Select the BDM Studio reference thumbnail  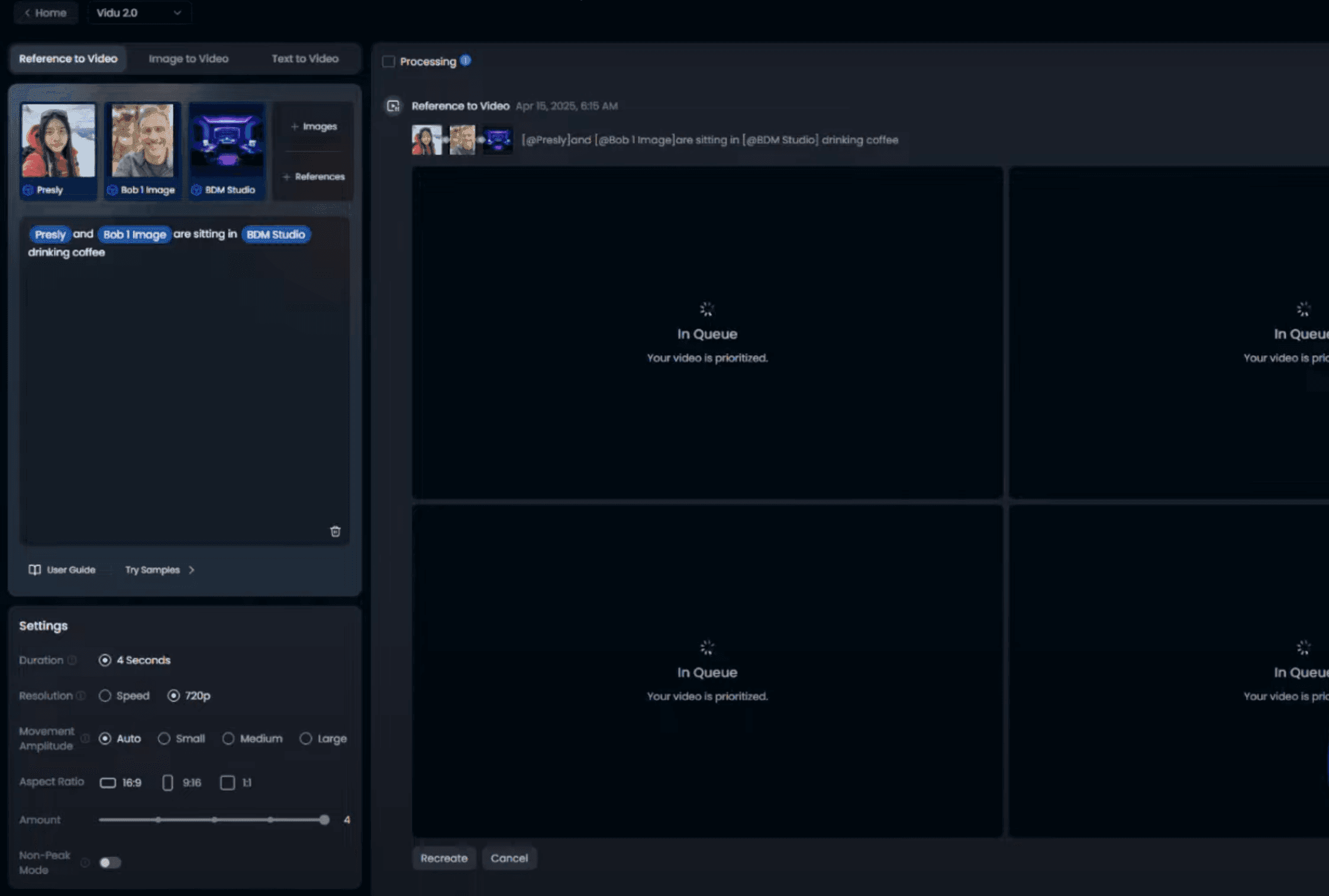click(227, 142)
